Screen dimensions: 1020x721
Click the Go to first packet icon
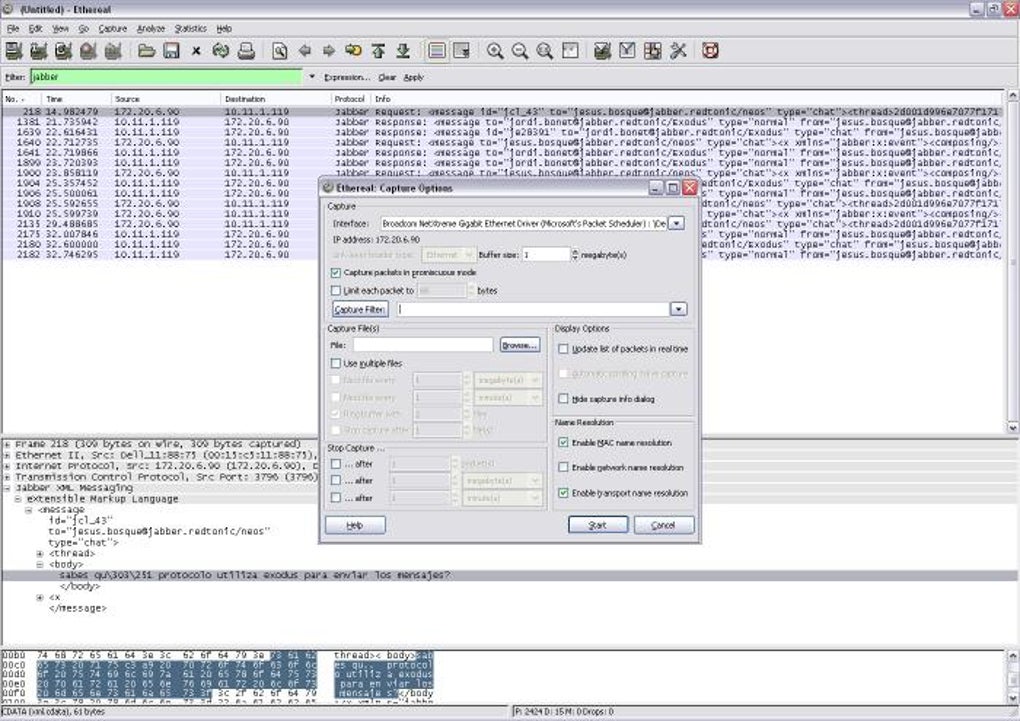click(379, 51)
